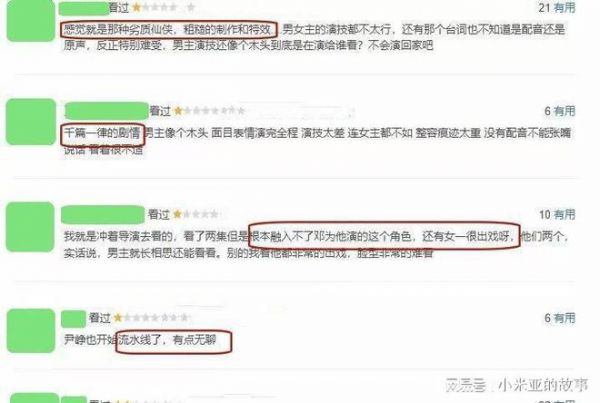
Task: Open username of third reviewer
Action: coord(103,214)
